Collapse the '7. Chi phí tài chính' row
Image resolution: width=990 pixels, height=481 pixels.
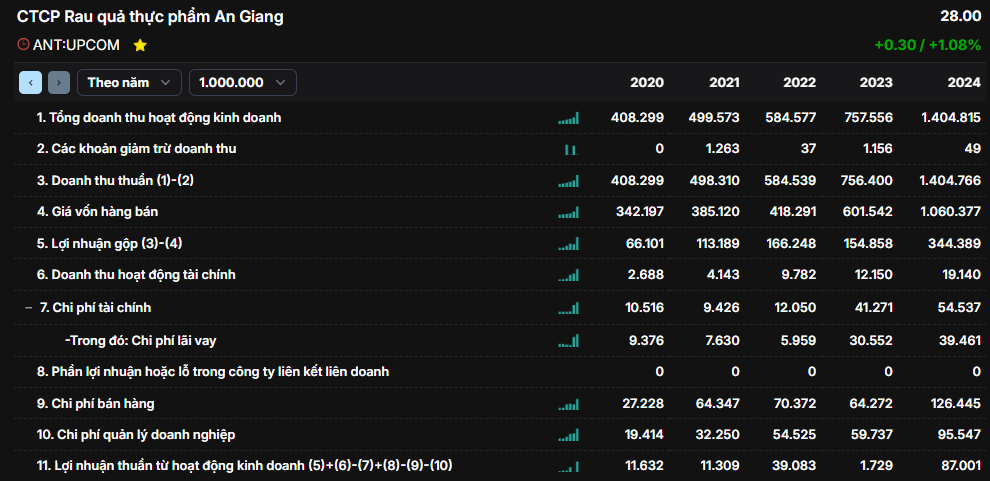28,307
